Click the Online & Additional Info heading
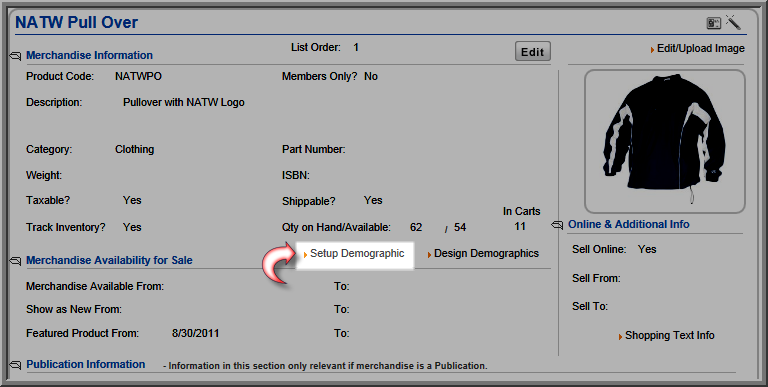Screen dimensions: 768x387 pyautogui.click(x=629, y=224)
